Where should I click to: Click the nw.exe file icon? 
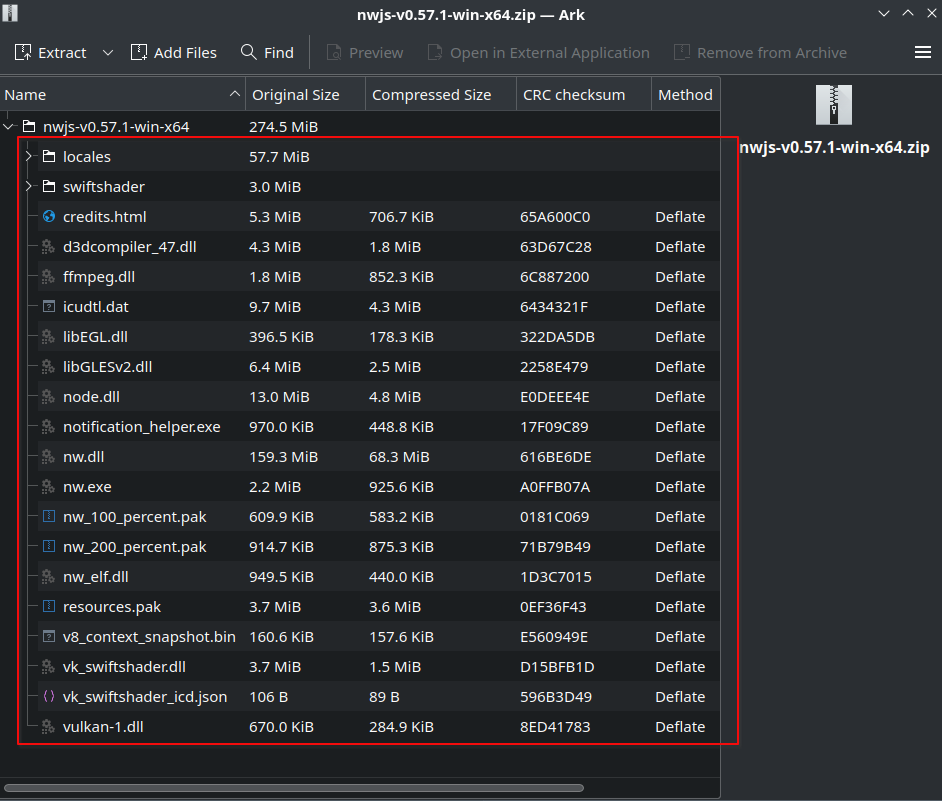click(x=49, y=487)
